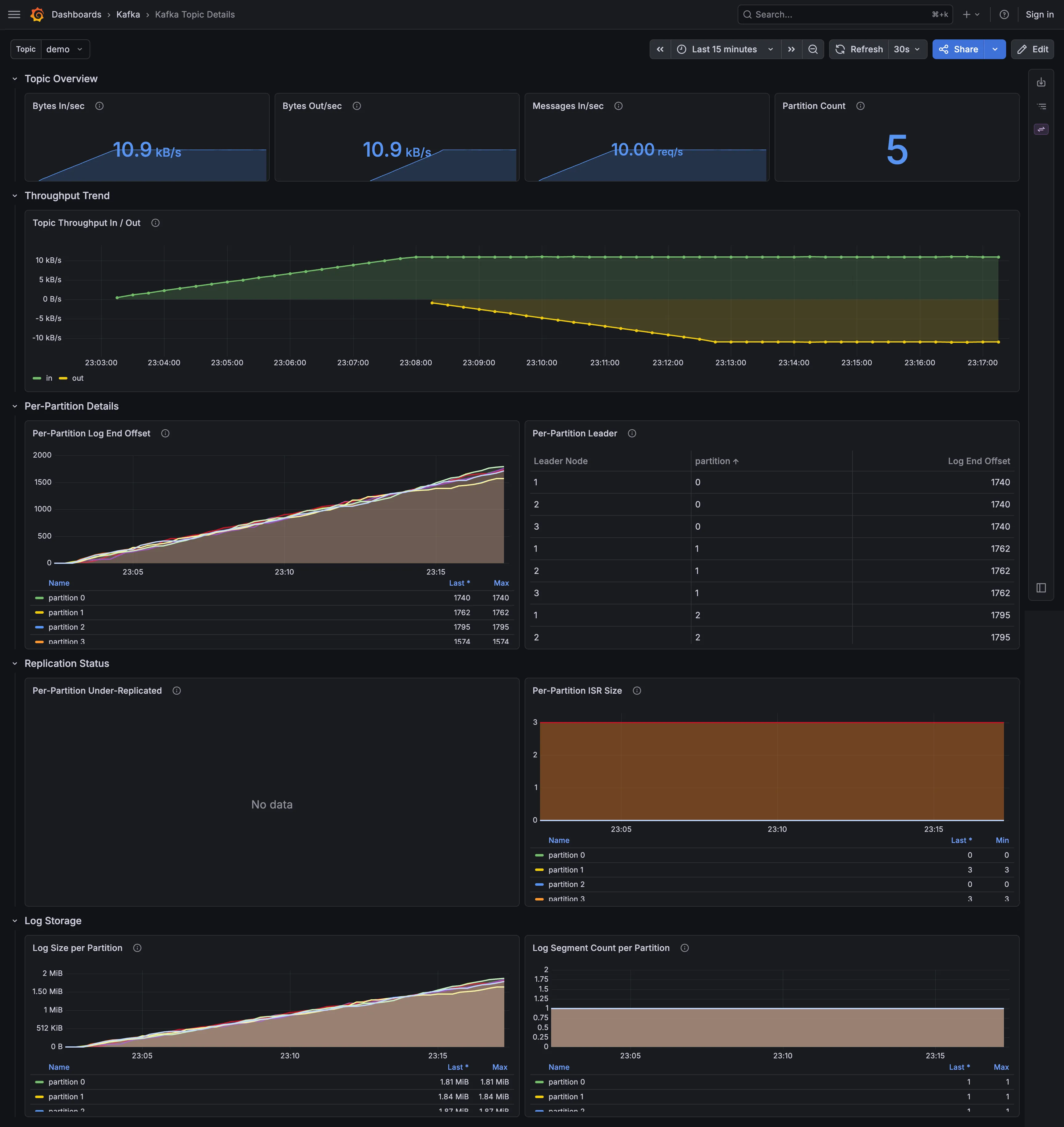Click info icon for Per-Partition Log End Offset
This screenshot has height=1127, width=1064.
click(165, 433)
